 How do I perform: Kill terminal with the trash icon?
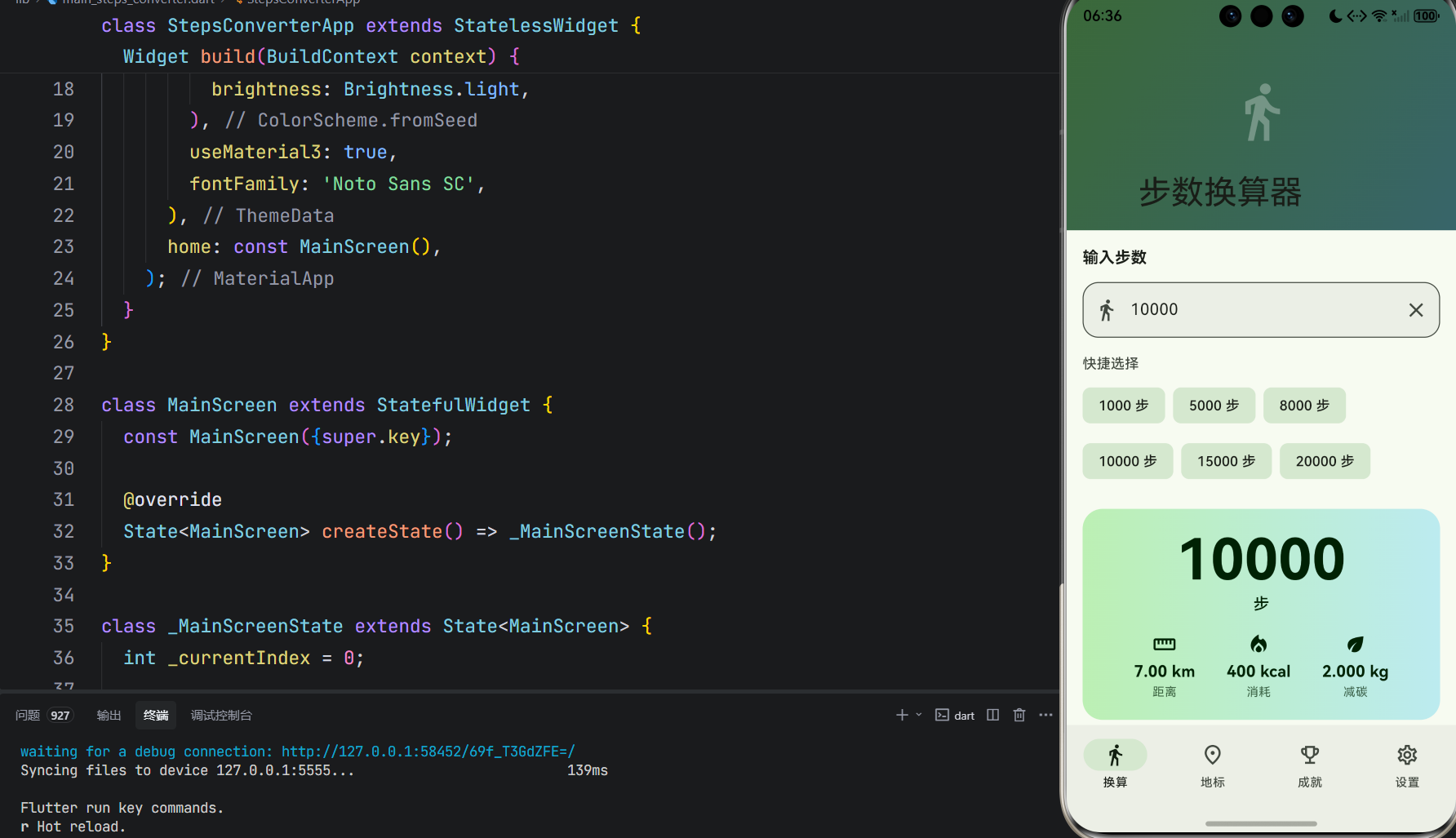(1019, 715)
